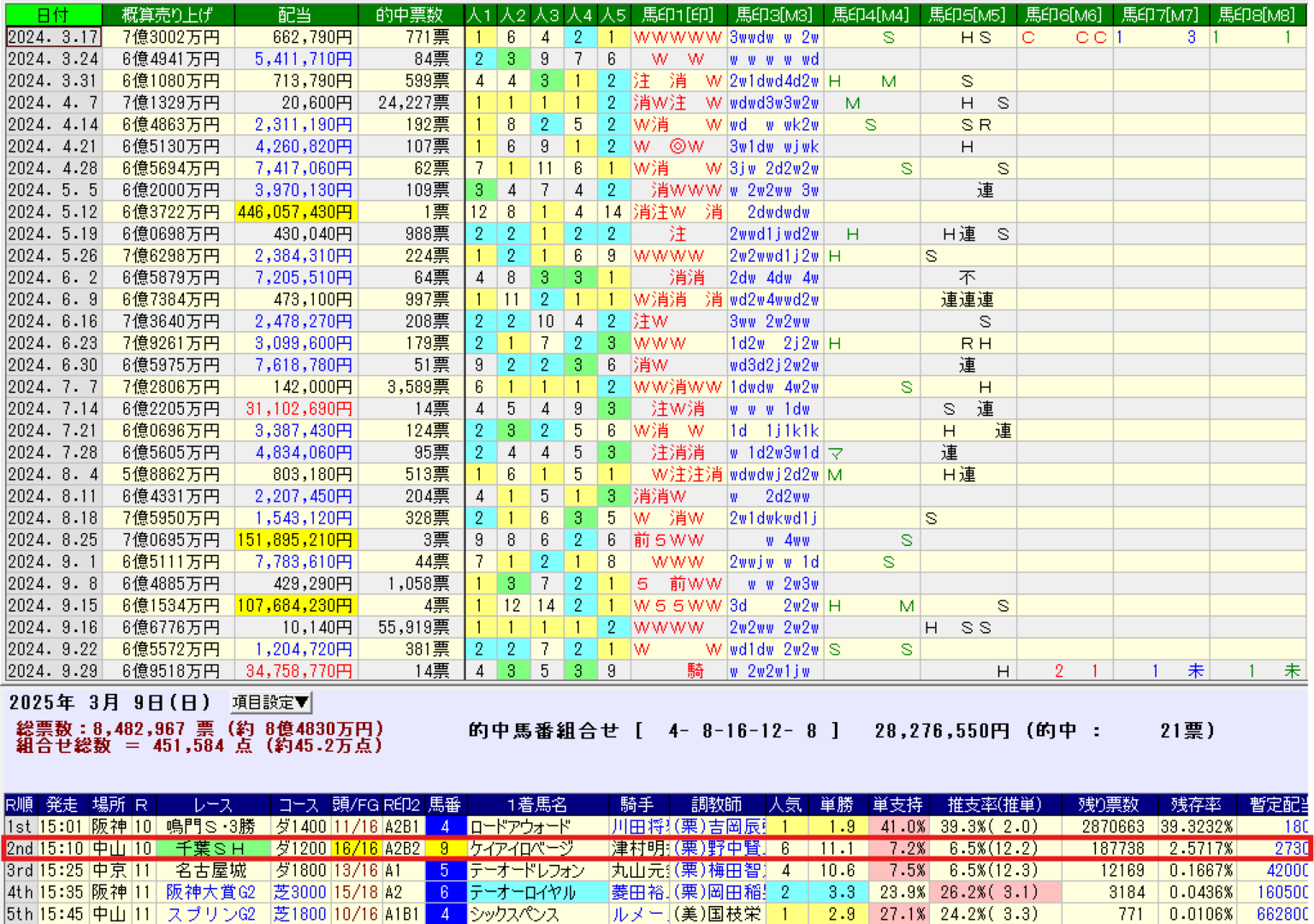Open the 項目設定 dropdown menu
The image size is (1314, 924).
click(271, 704)
